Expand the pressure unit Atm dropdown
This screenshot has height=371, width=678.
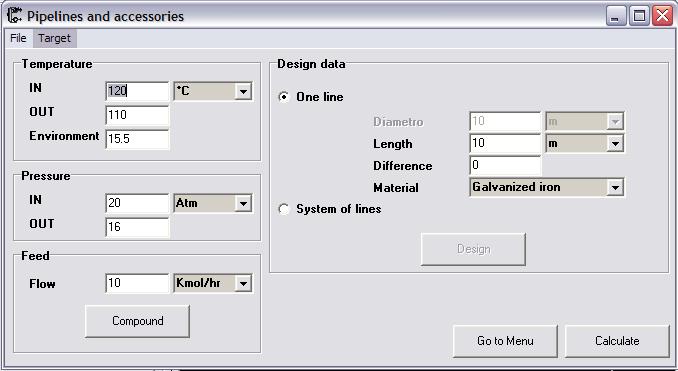click(x=213, y=203)
